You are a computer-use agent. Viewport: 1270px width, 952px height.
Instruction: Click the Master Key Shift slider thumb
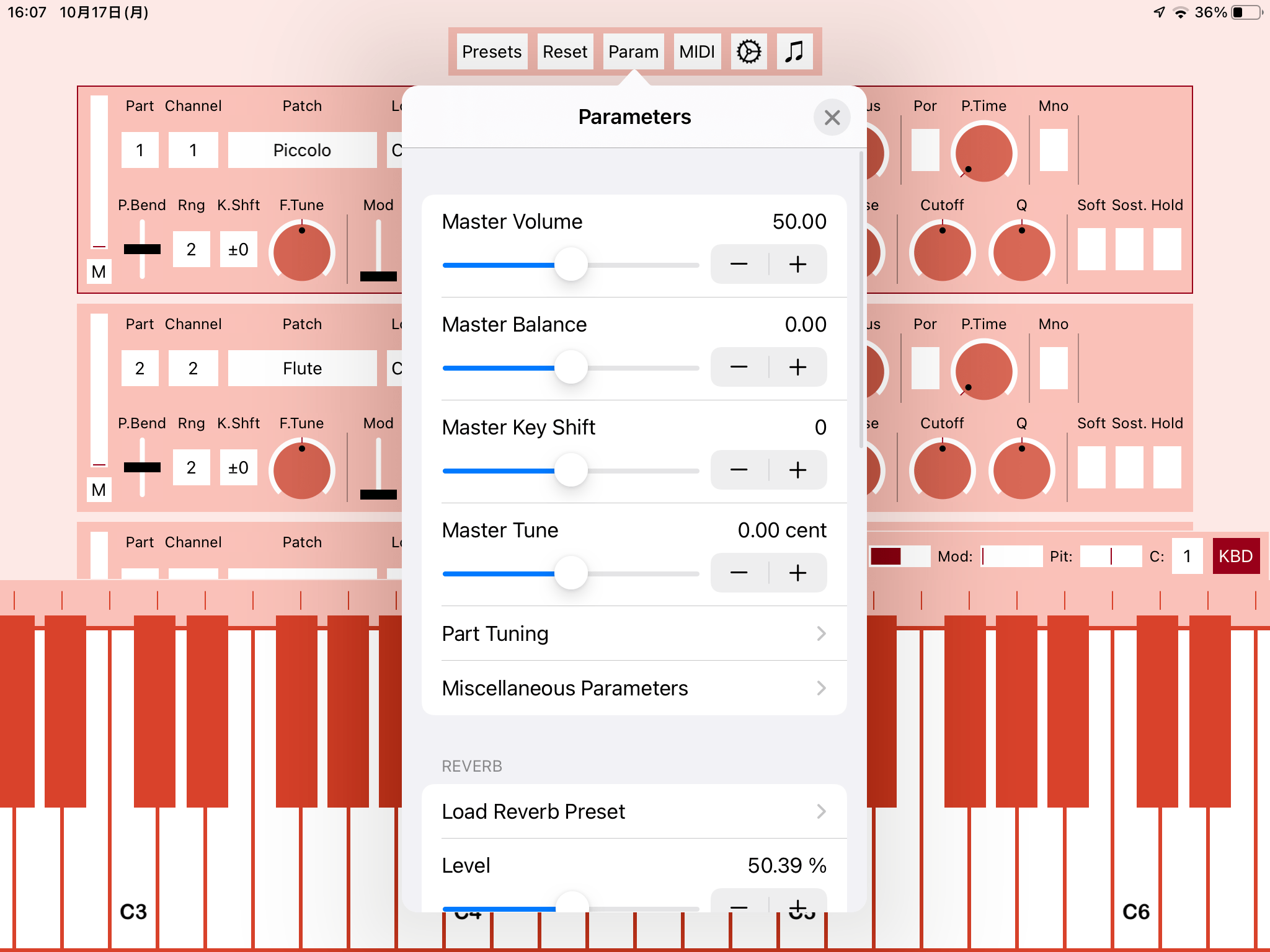(x=571, y=470)
